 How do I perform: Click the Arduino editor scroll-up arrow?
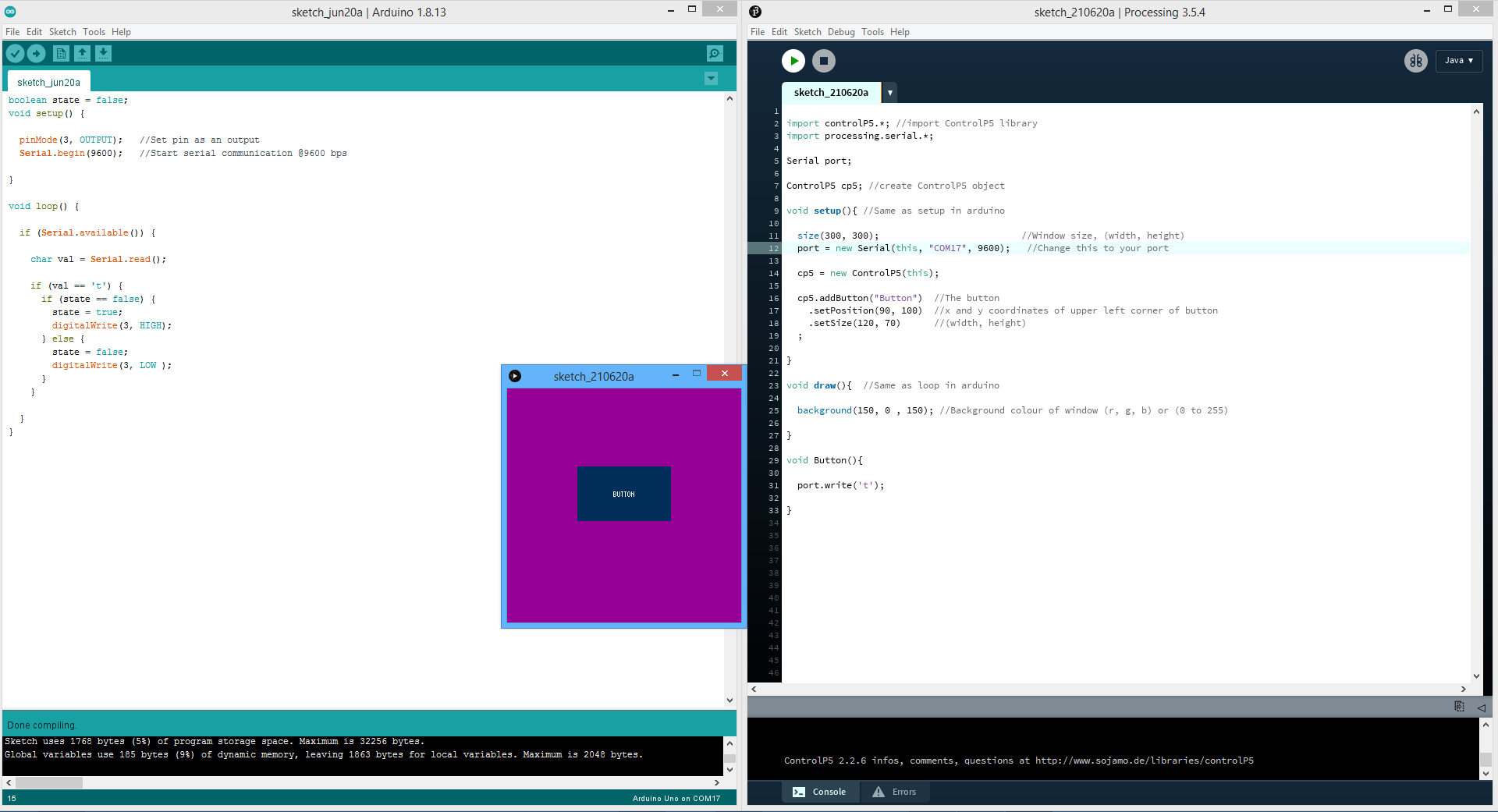point(729,98)
